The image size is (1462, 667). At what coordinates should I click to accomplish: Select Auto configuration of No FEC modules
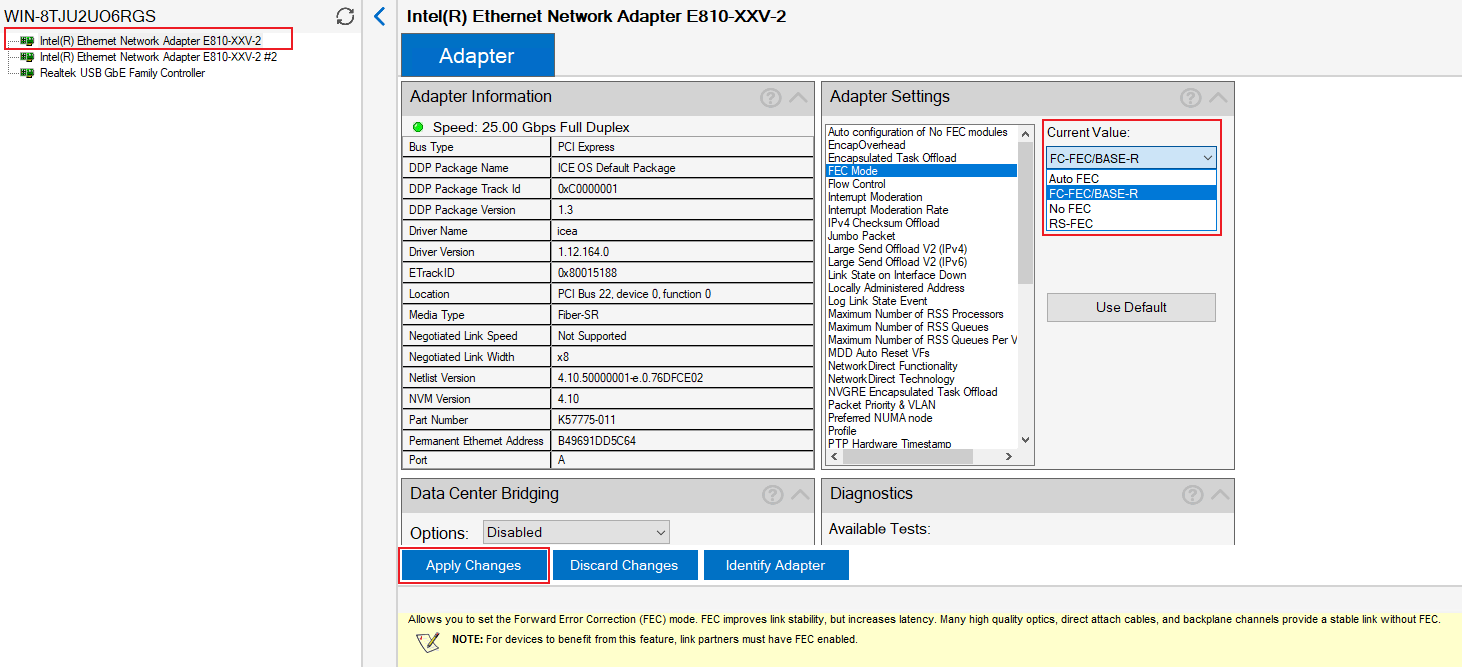(x=918, y=132)
